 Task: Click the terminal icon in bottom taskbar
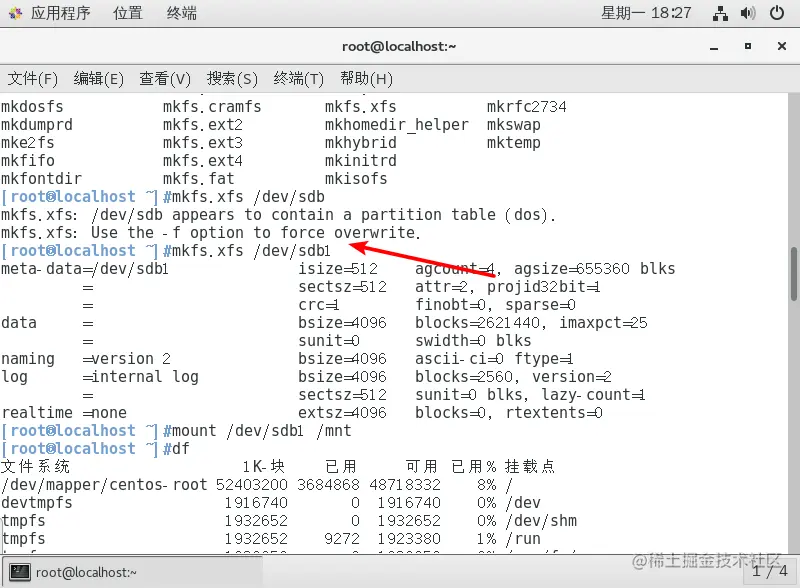point(20,572)
